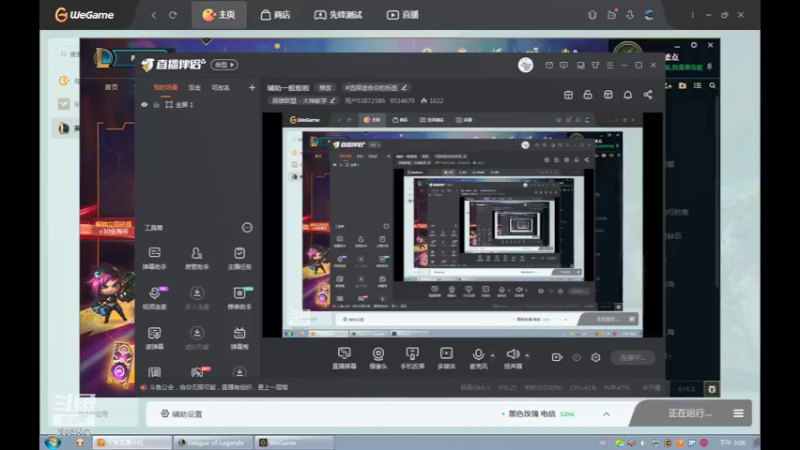The image size is (800, 450).
Task: Open 辅助设置 in WeGame bottom bar
Action: tap(182, 414)
